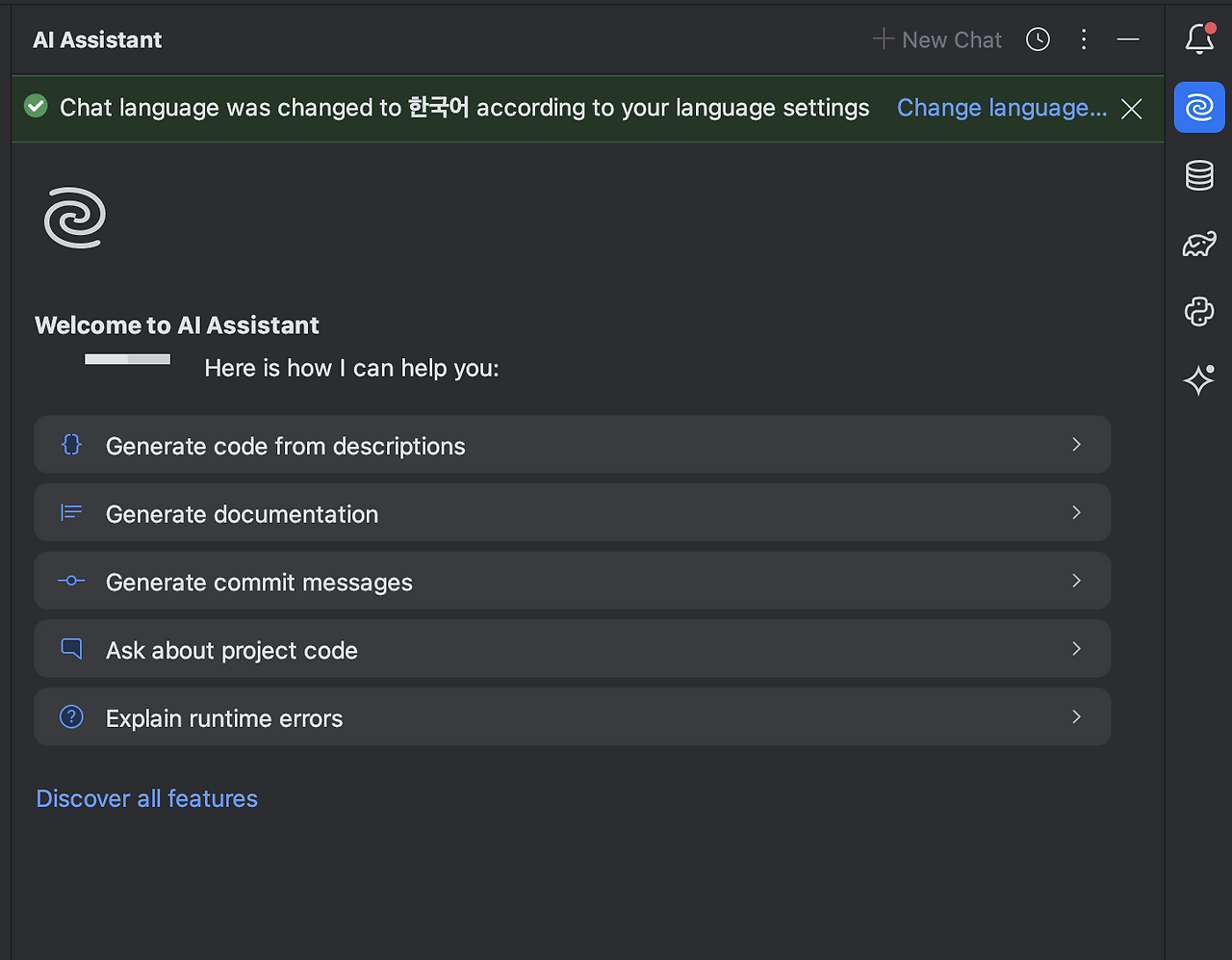Open the Database tool window icon
The height and width of the screenshot is (960, 1232).
click(1199, 175)
